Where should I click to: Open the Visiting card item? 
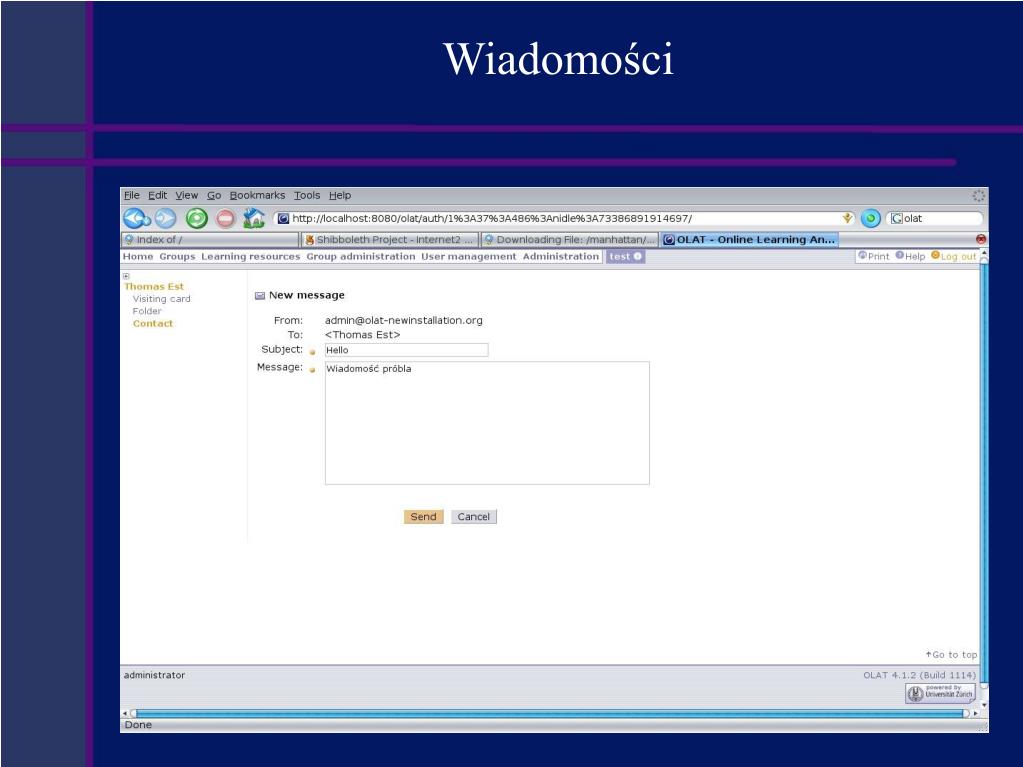[x=161, y=299]
